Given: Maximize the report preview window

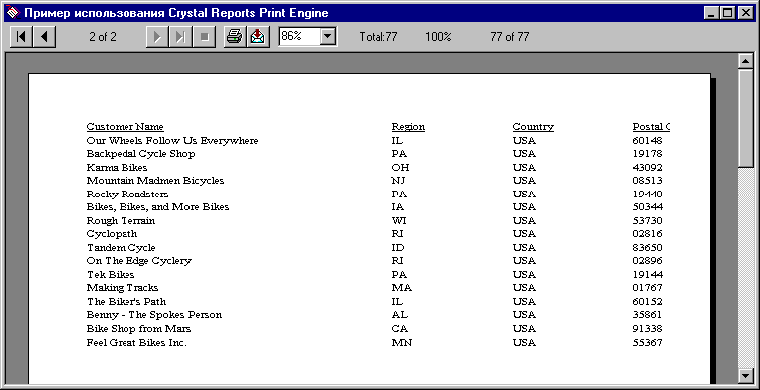Looking at the screenshot, I should (728, 13).
